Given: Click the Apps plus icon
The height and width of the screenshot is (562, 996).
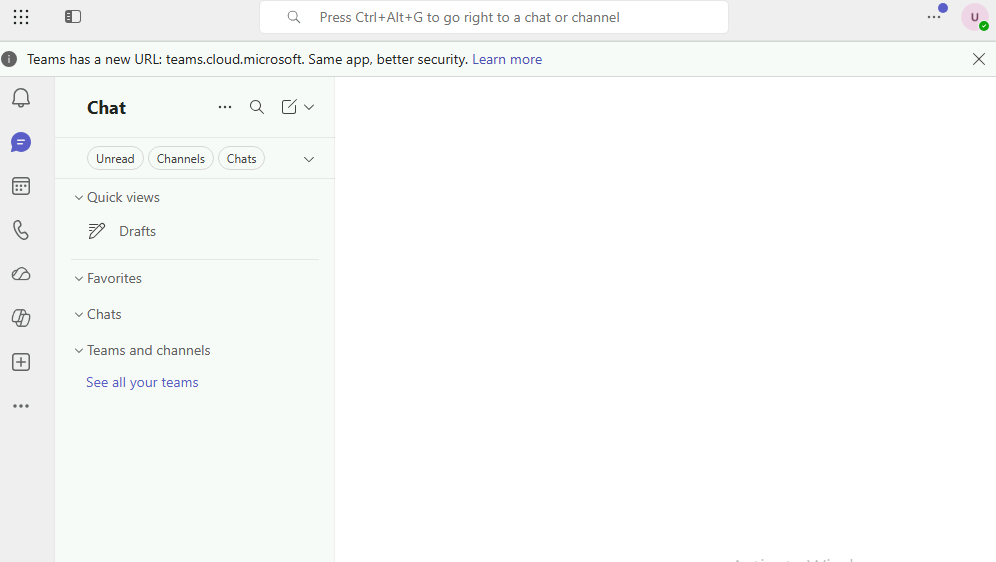Looking at the screenshot, I should [21, 362].
